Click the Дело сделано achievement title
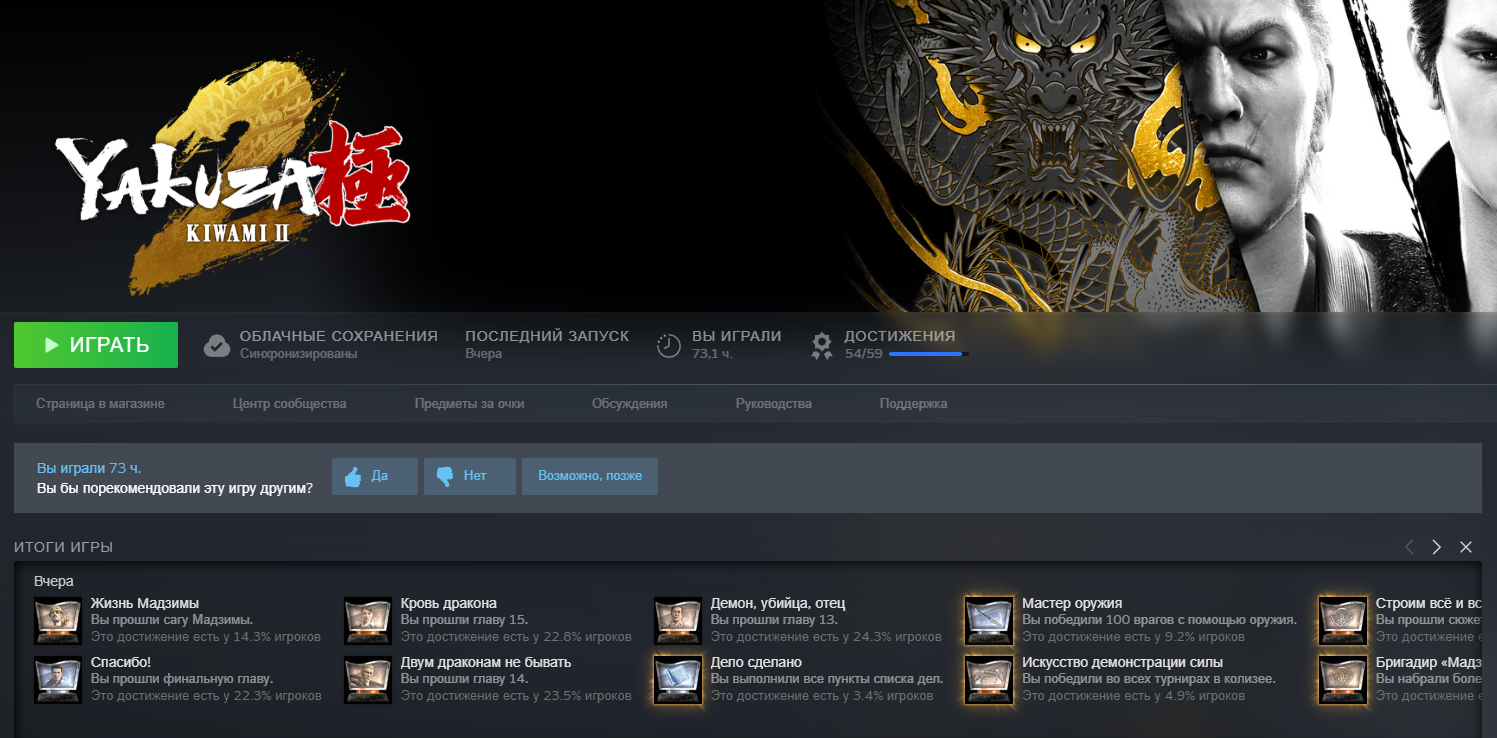The image size is (1497, 738). 756,662
